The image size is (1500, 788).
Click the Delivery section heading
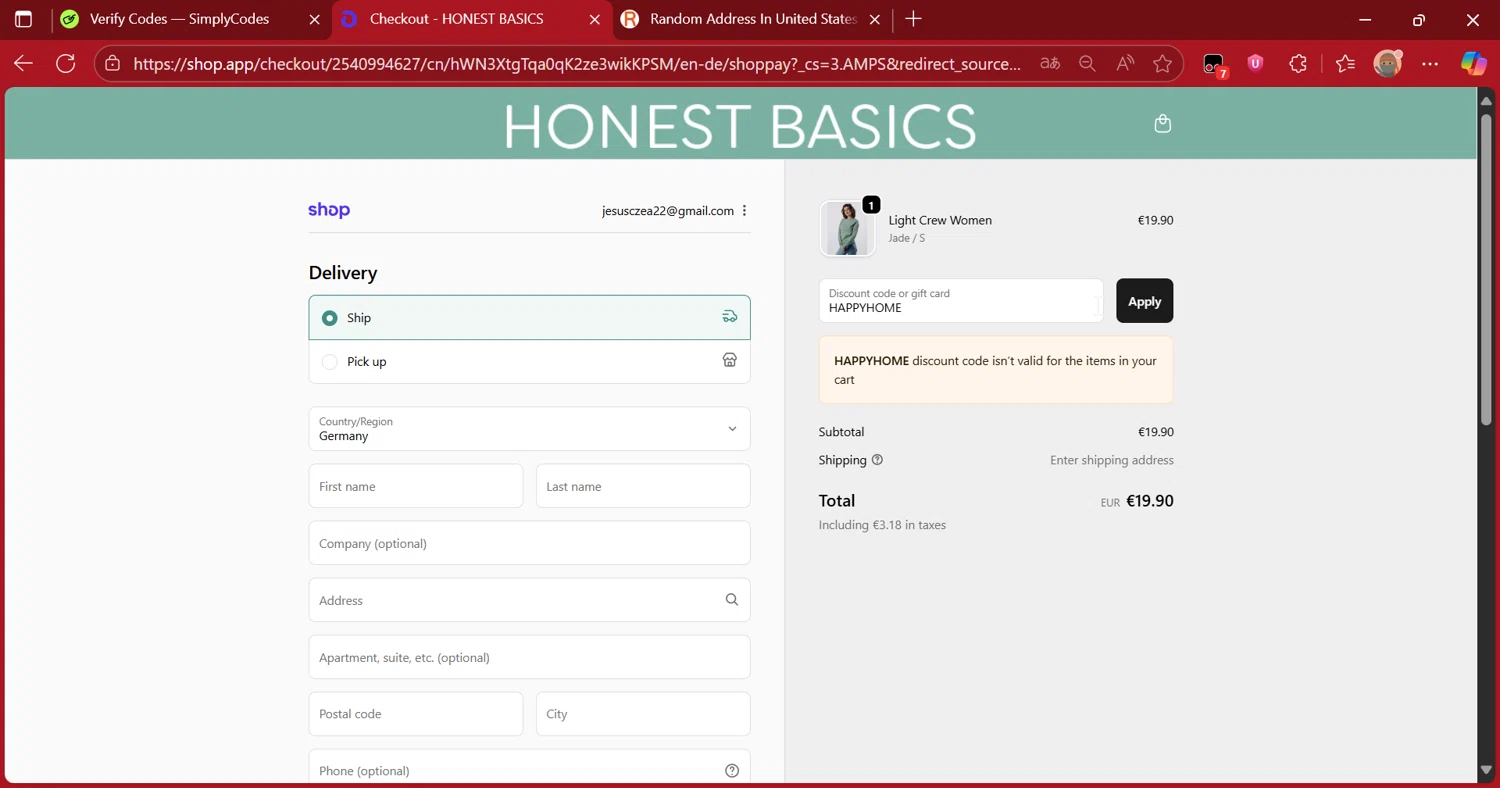tap(343, 273)
